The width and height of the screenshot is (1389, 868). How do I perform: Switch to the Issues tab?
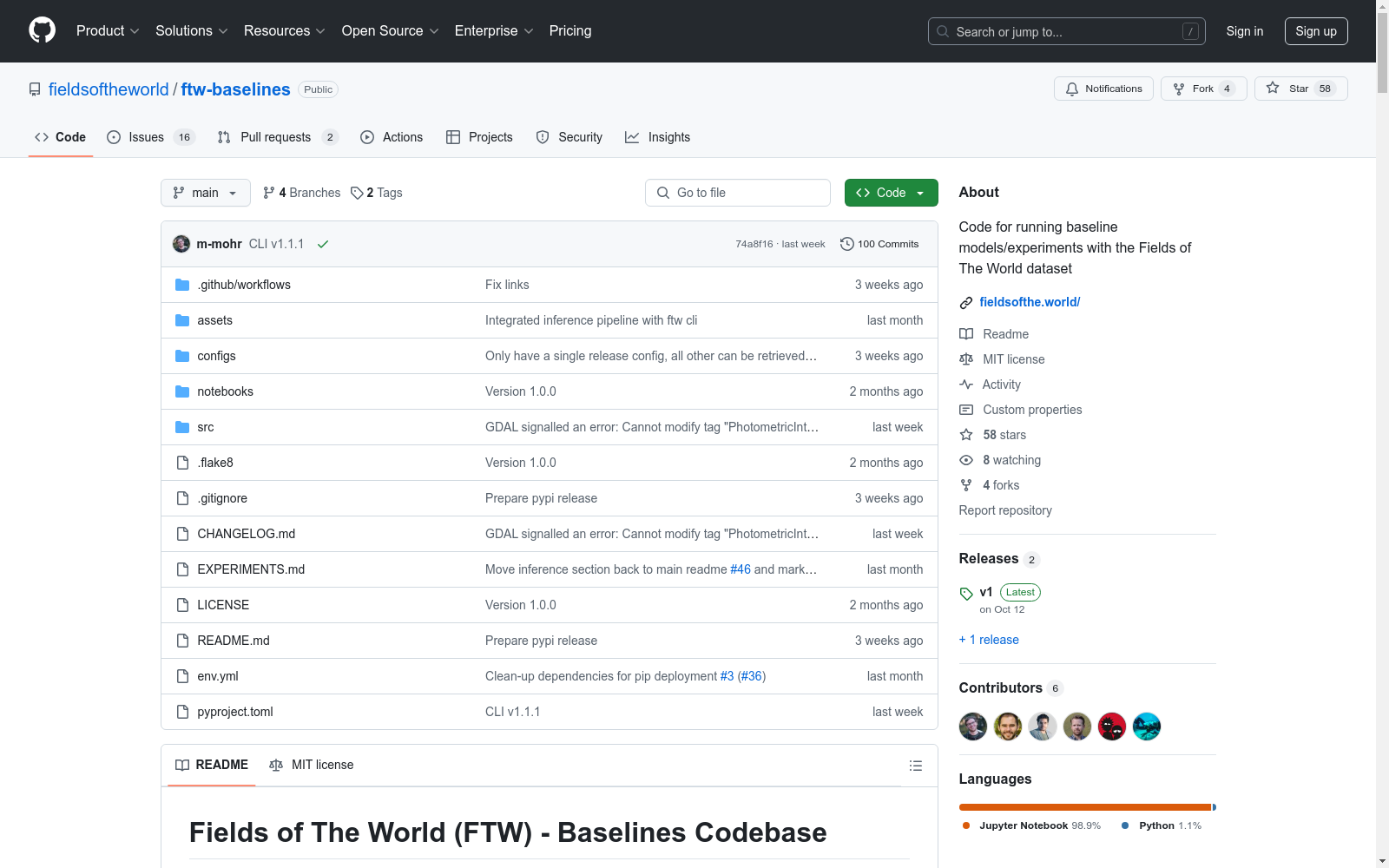[151, 137]
